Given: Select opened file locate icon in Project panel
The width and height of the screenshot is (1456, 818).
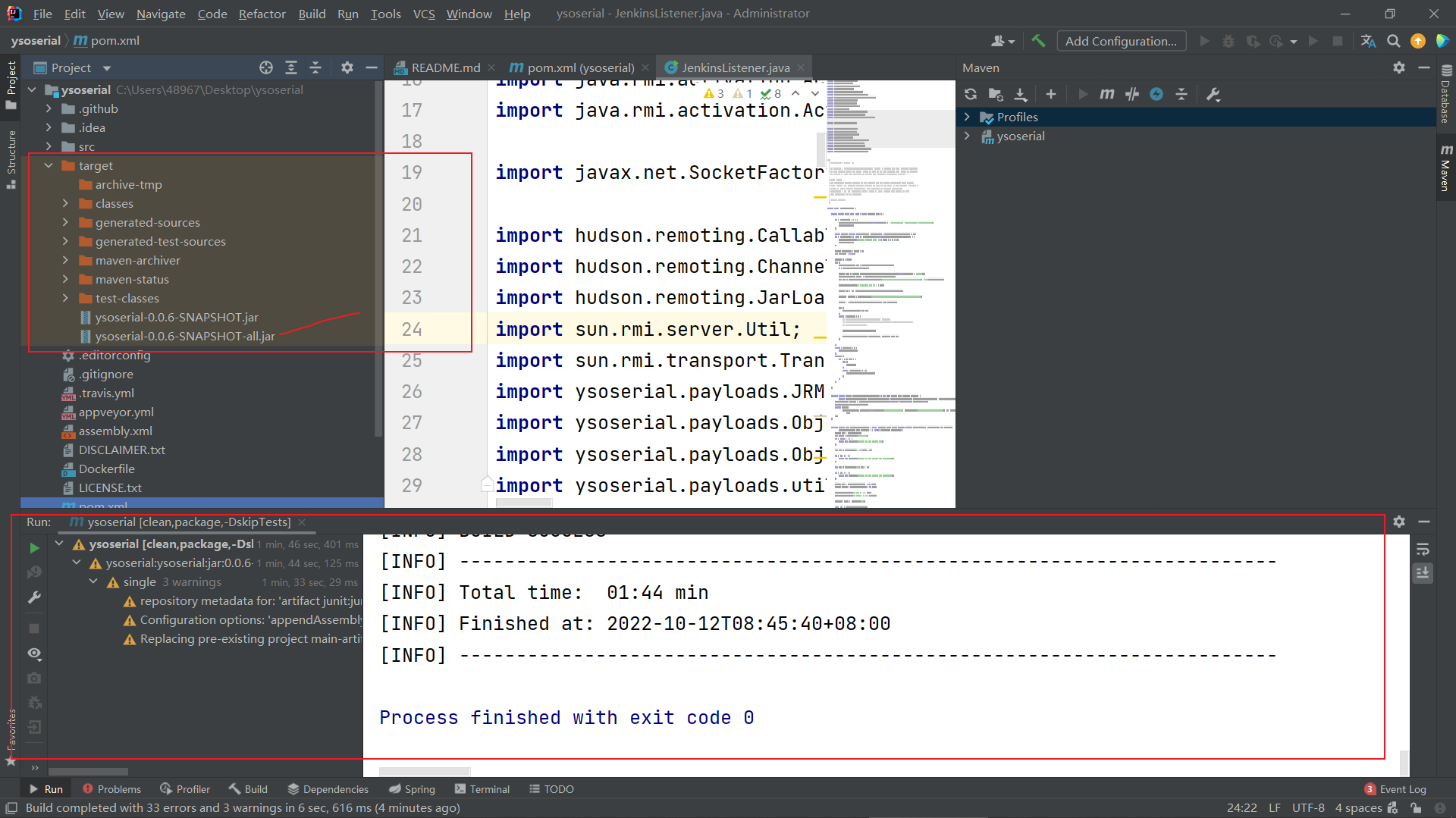Looking at the screenshot, I should (x=265, y=67).
